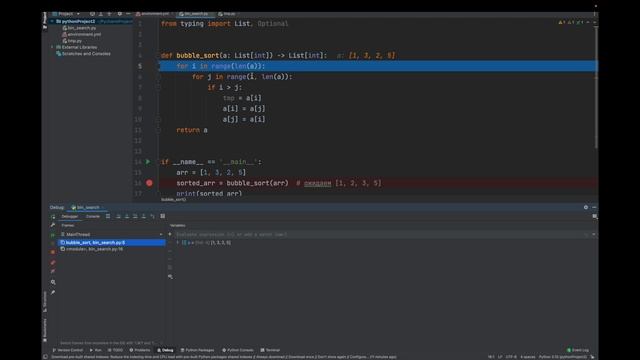Click the Run to Cursor icon
This screenshot has height=360, width=640.
click(x=152, y=216)
